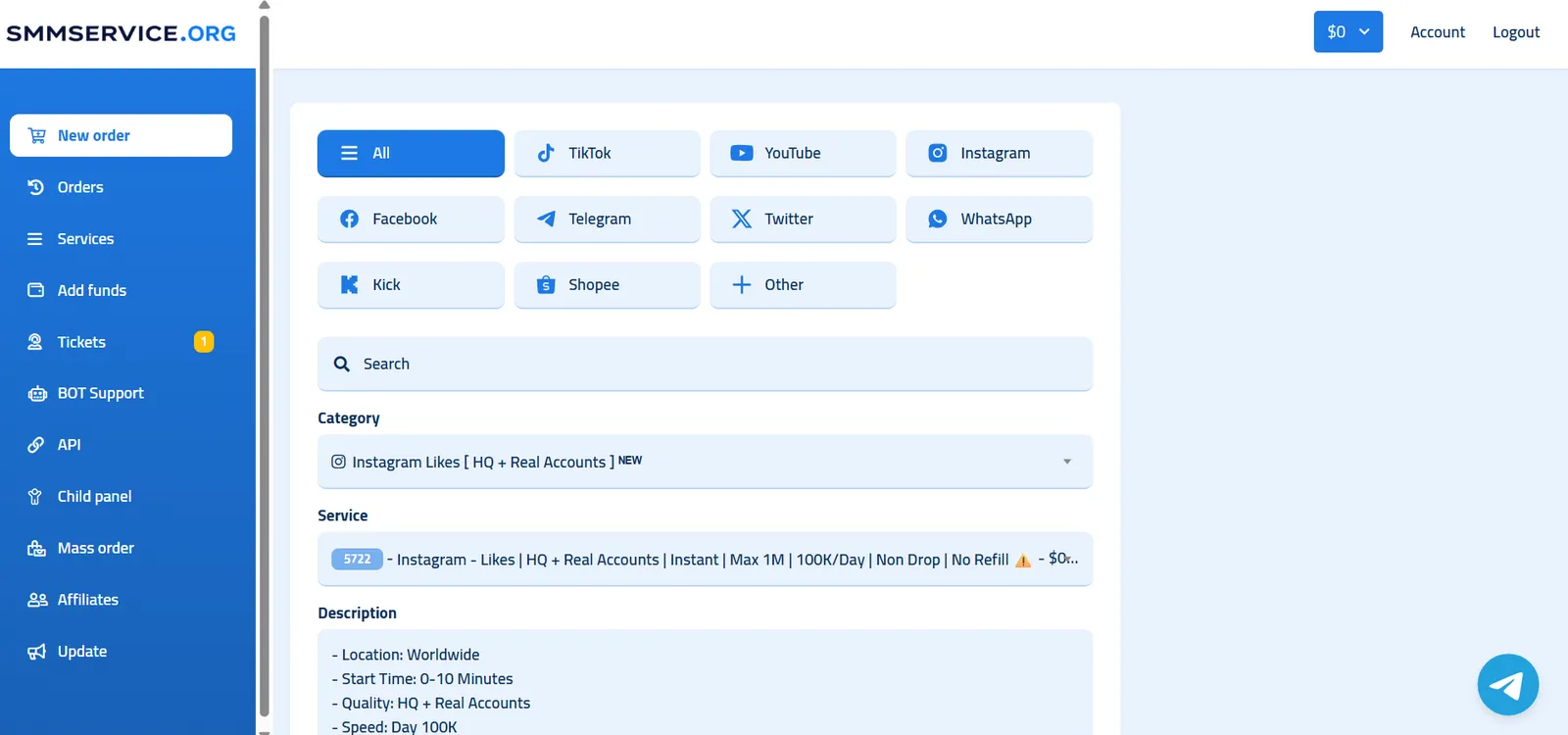Click the Facebook logo icon

click(349, 219)
